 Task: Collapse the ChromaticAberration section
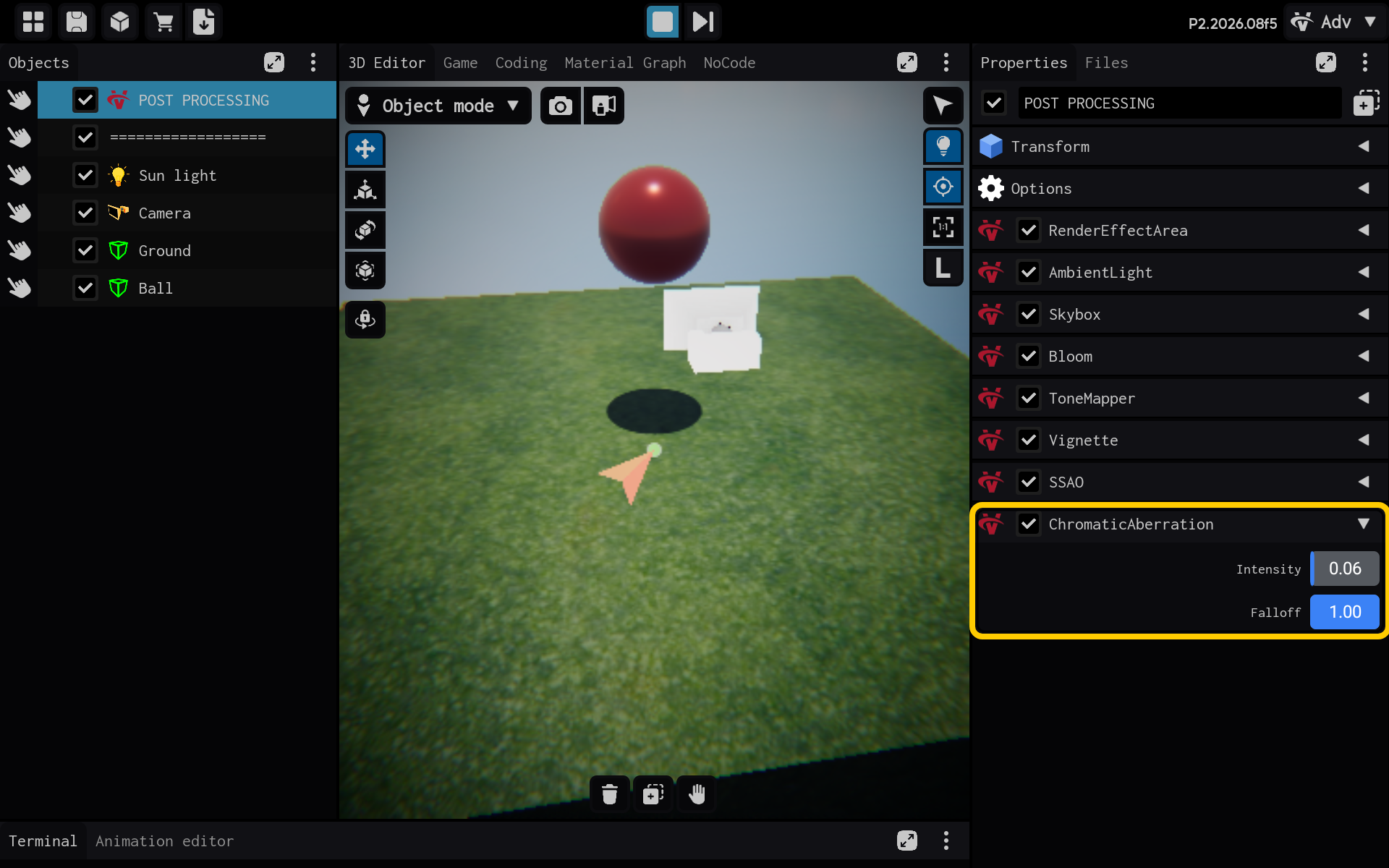(x=1364, y=524)
